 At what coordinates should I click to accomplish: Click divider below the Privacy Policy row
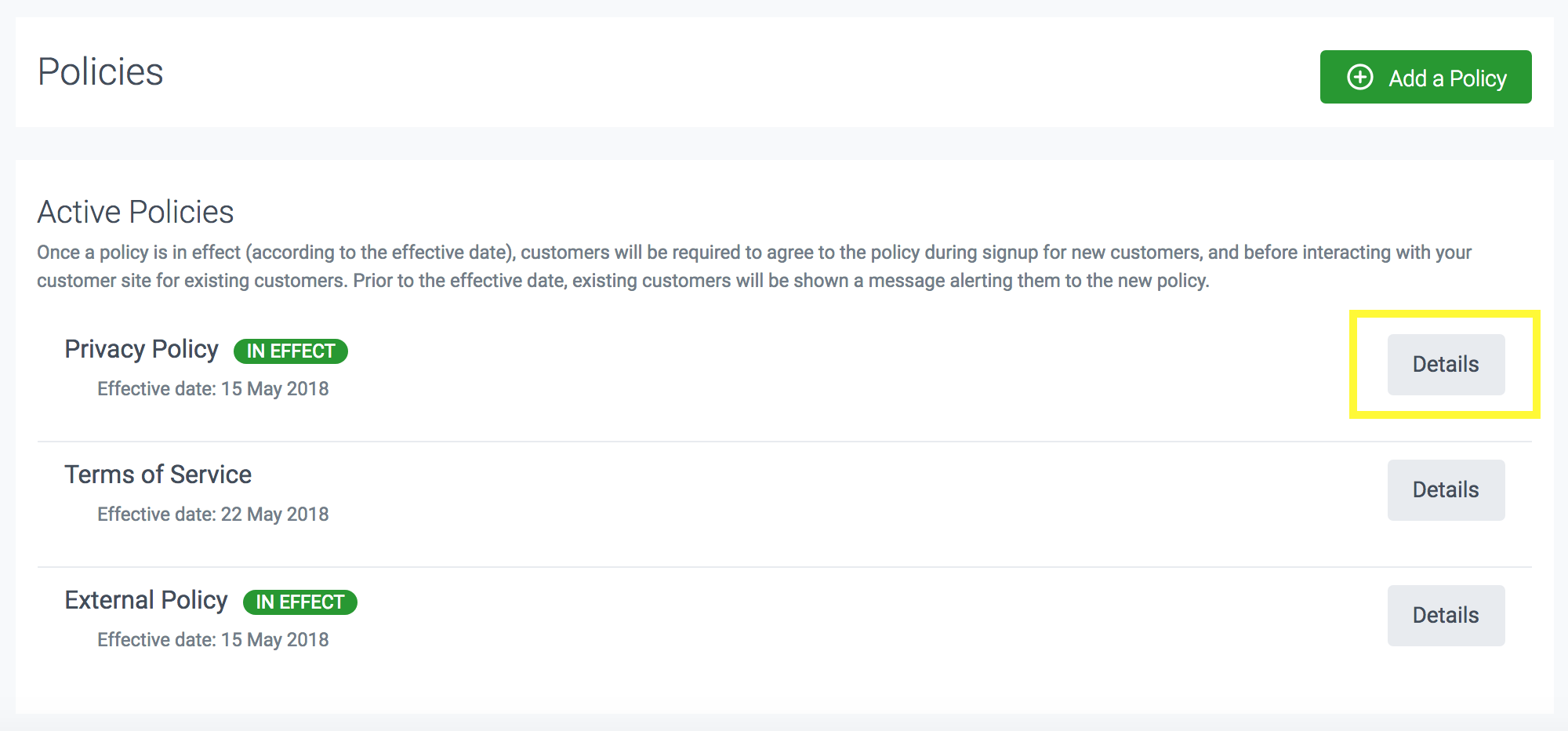[784, 442]
